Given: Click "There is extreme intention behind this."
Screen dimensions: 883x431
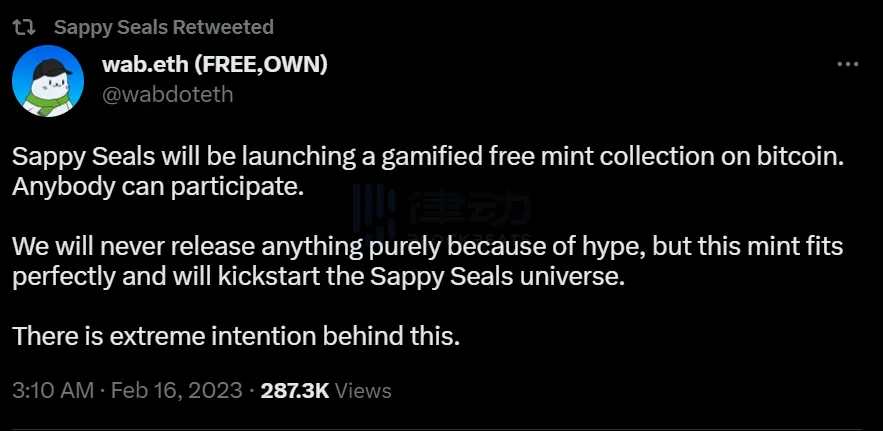Looking at the screenshot, I should [236, 336].
